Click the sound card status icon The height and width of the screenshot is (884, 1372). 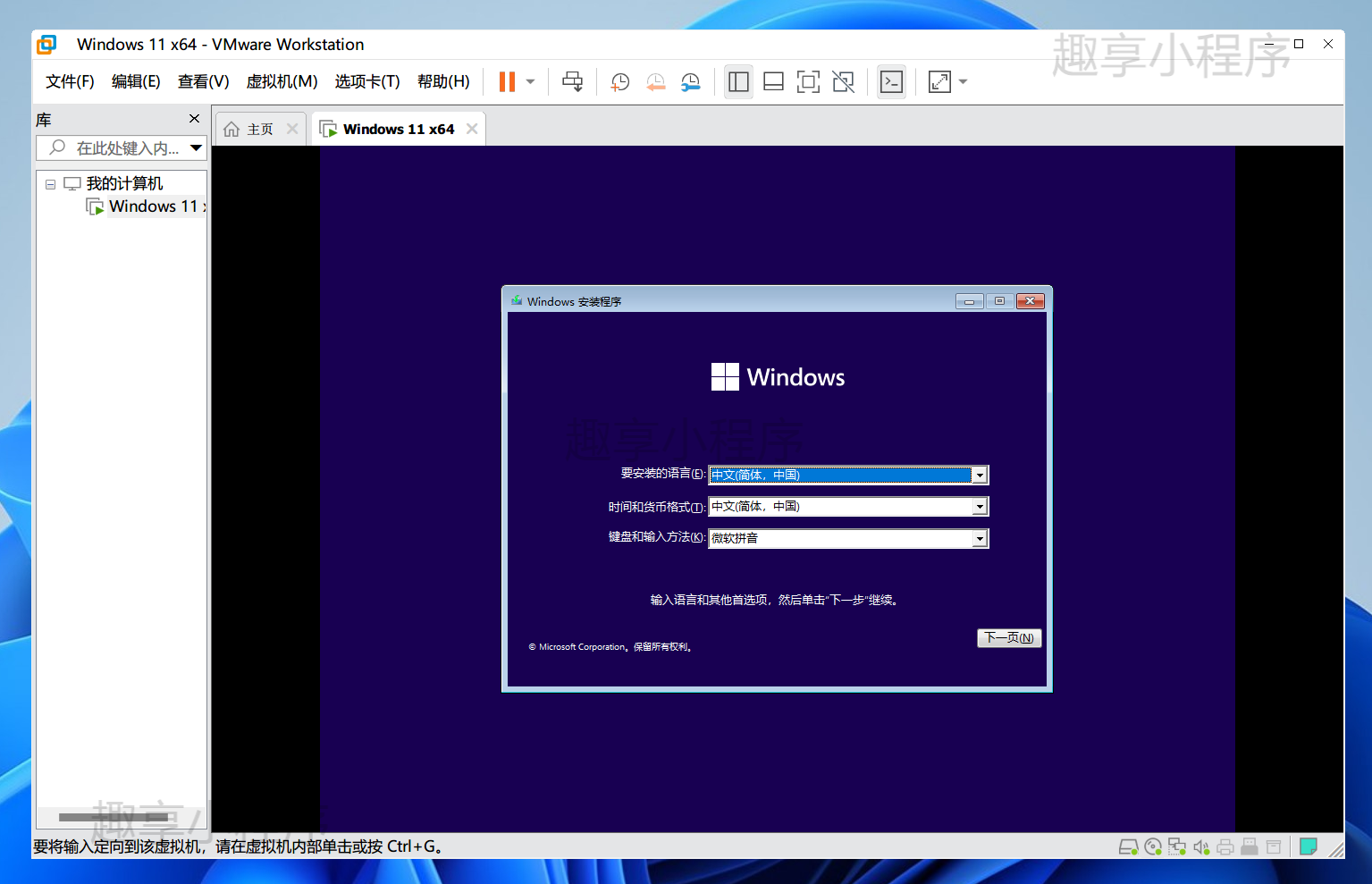(x=1201, y=846)
